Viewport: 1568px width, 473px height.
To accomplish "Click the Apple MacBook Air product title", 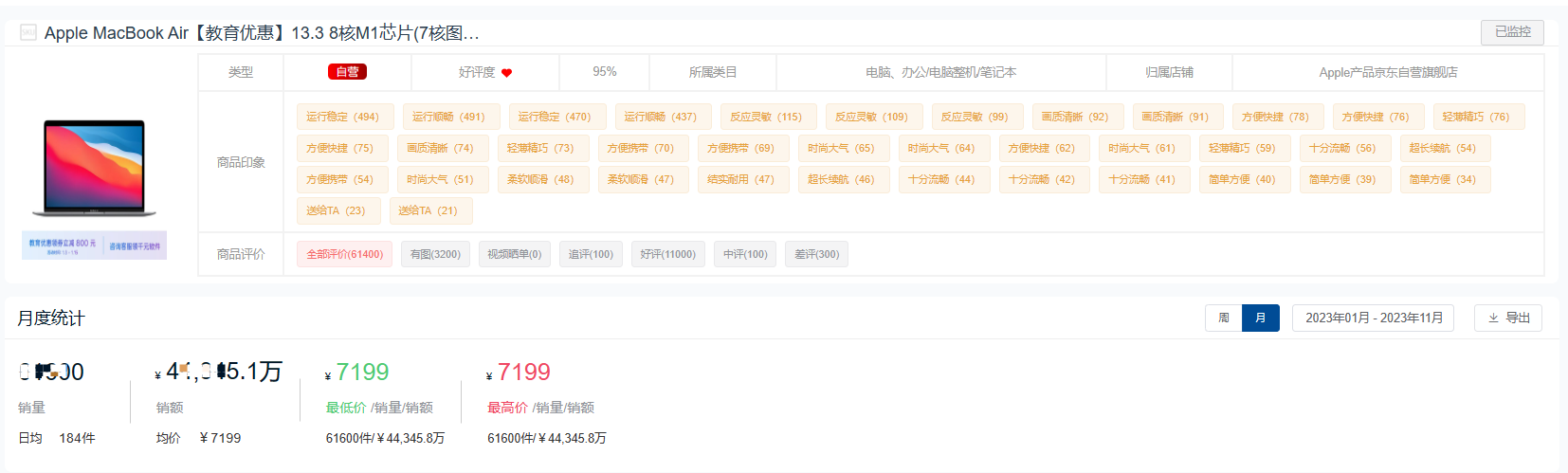I will 262,33.
